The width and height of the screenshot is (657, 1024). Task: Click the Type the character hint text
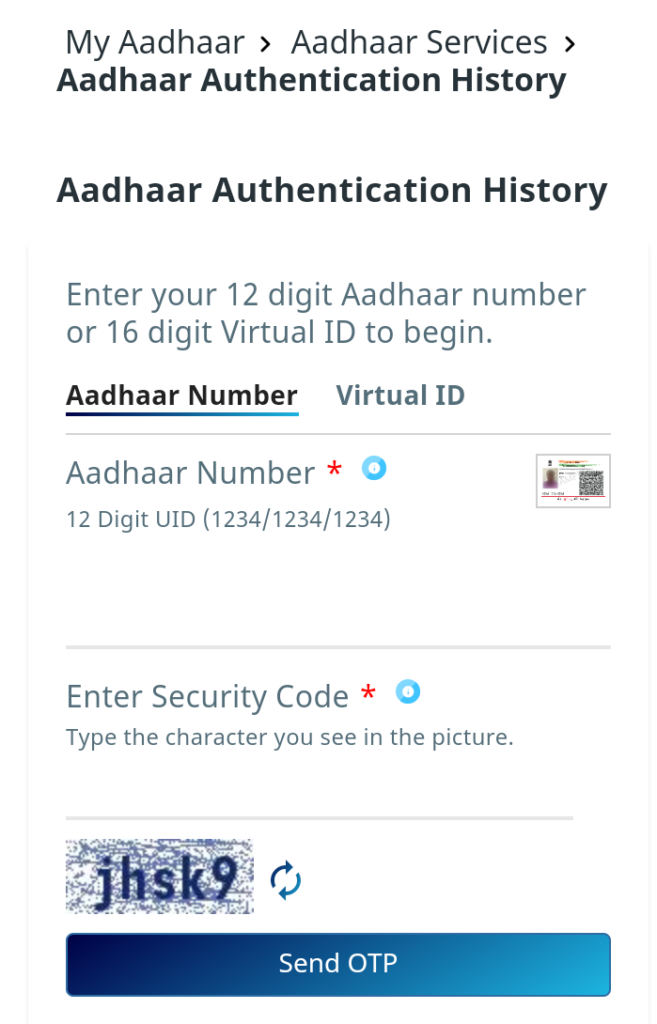click(290, 738)
